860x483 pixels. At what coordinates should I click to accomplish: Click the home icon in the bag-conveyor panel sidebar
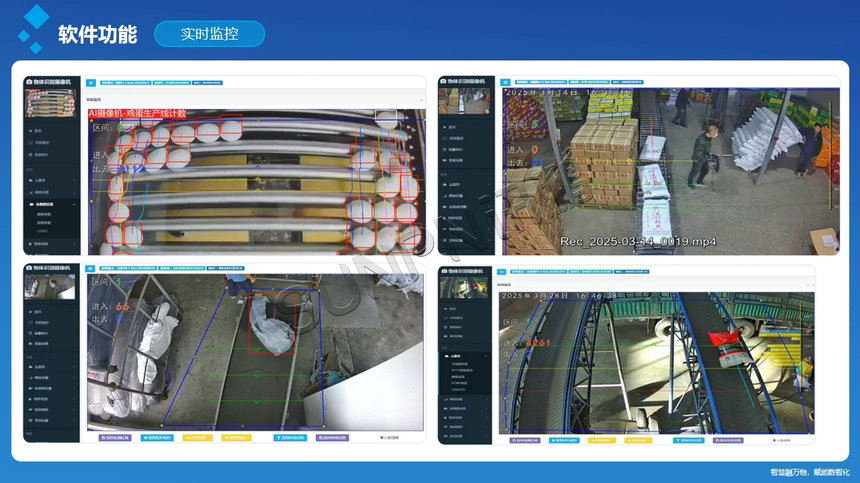pyautogui.click(x=31, y=311)
